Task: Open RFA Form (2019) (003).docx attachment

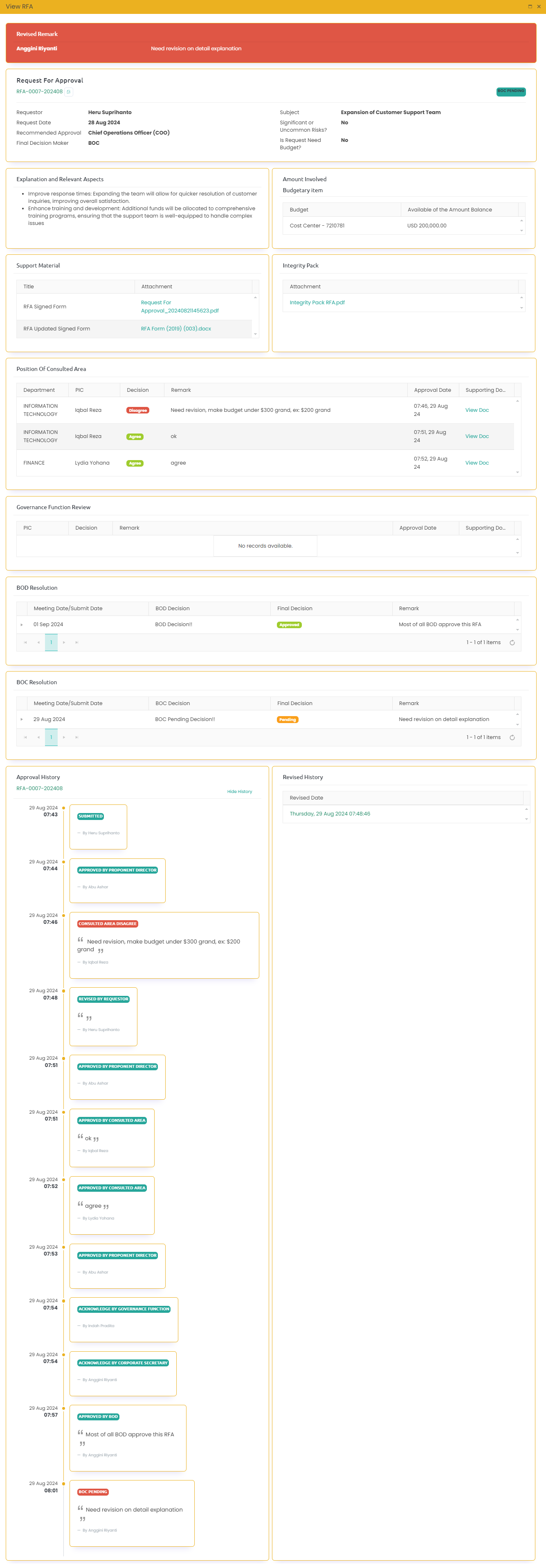Action: pyautogui.click(x=176, y=329)
